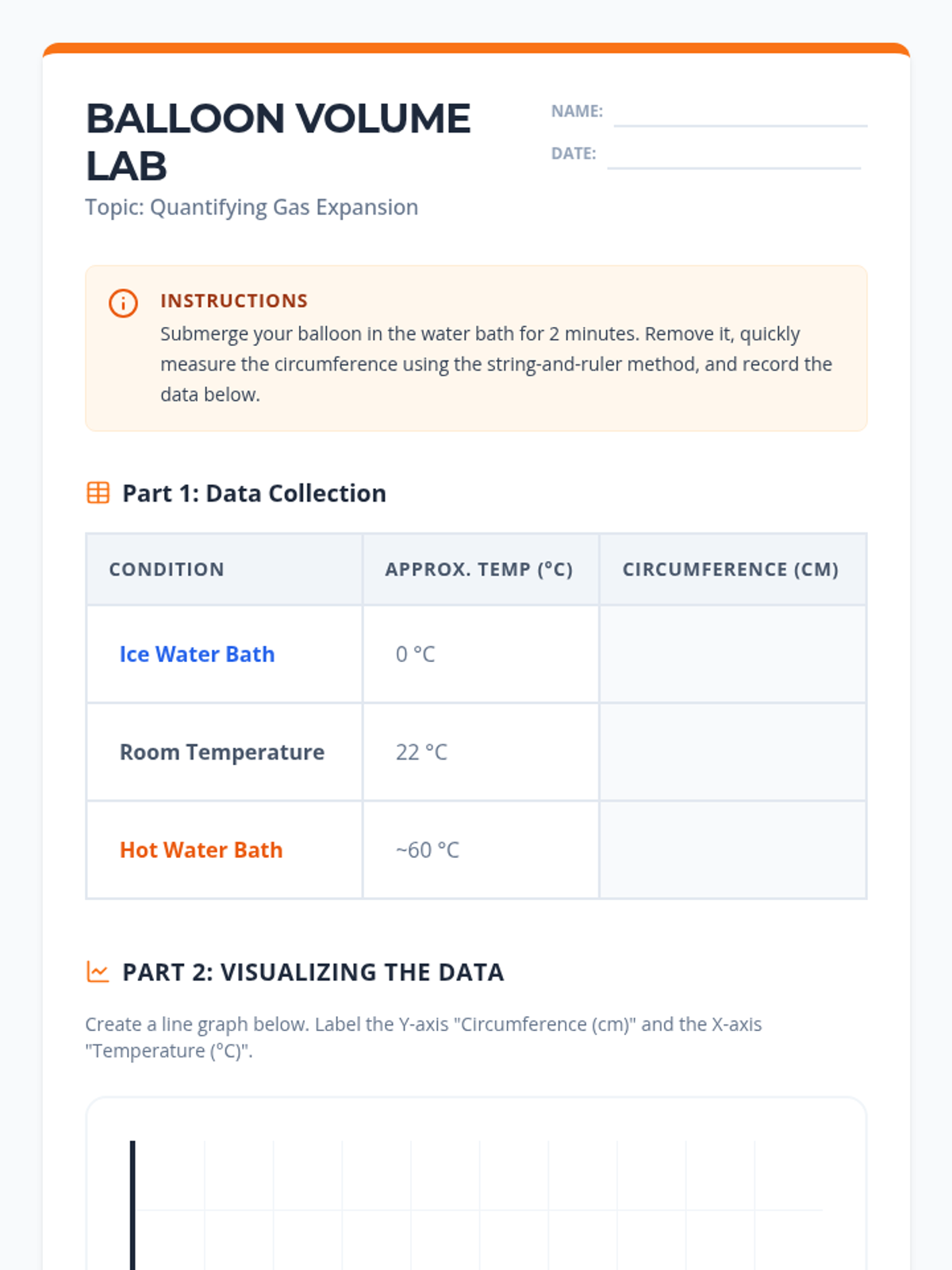Viewport: 952px width, 1270px height.
Task: Click the Approx. Temp column header
Action: tap(478, 569)
